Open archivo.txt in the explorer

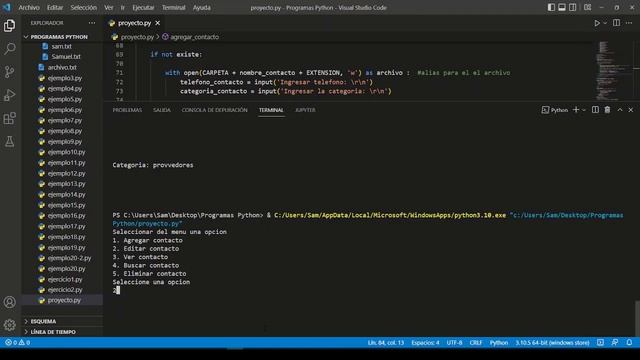coord(62,67)
